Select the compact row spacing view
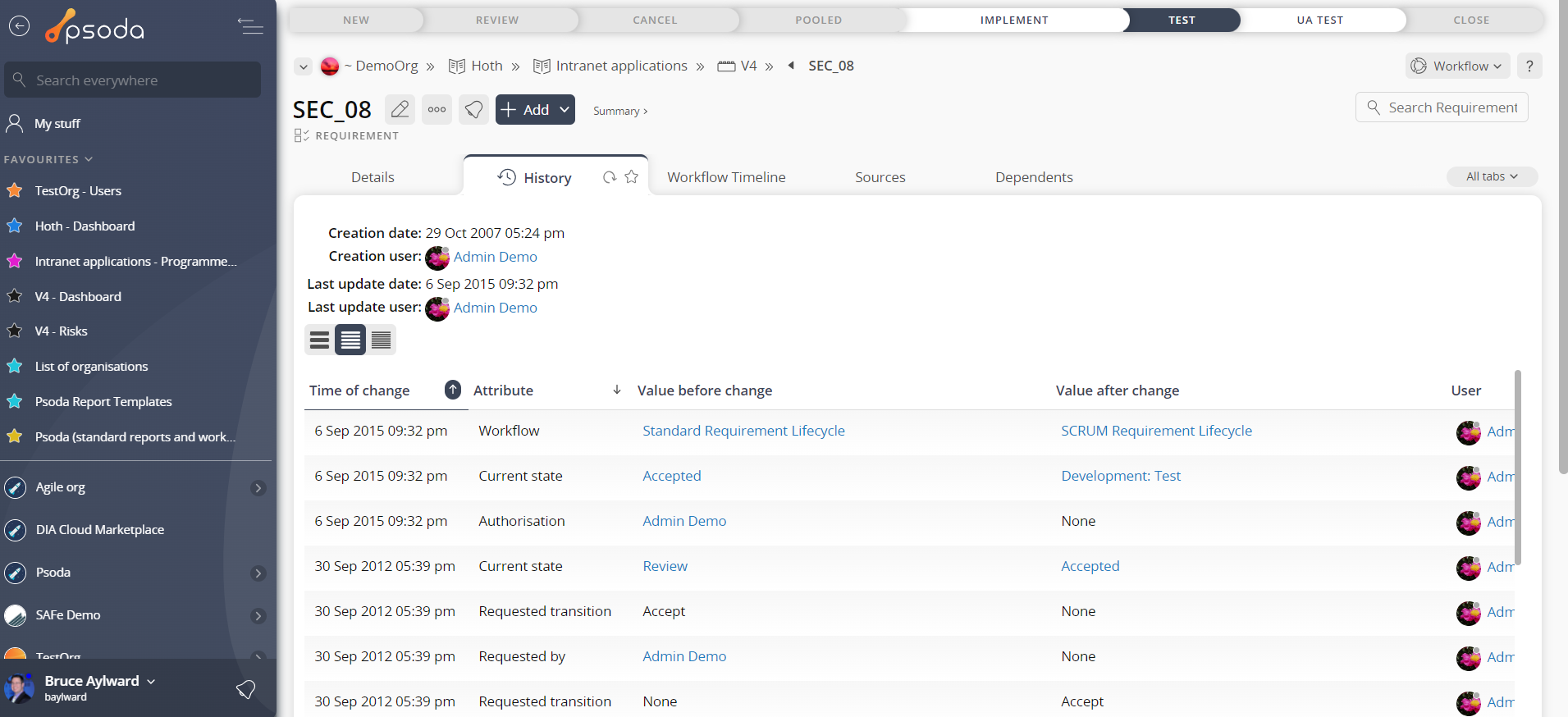Viewport: 1568px width, 717px height. [x=381, y=340]
